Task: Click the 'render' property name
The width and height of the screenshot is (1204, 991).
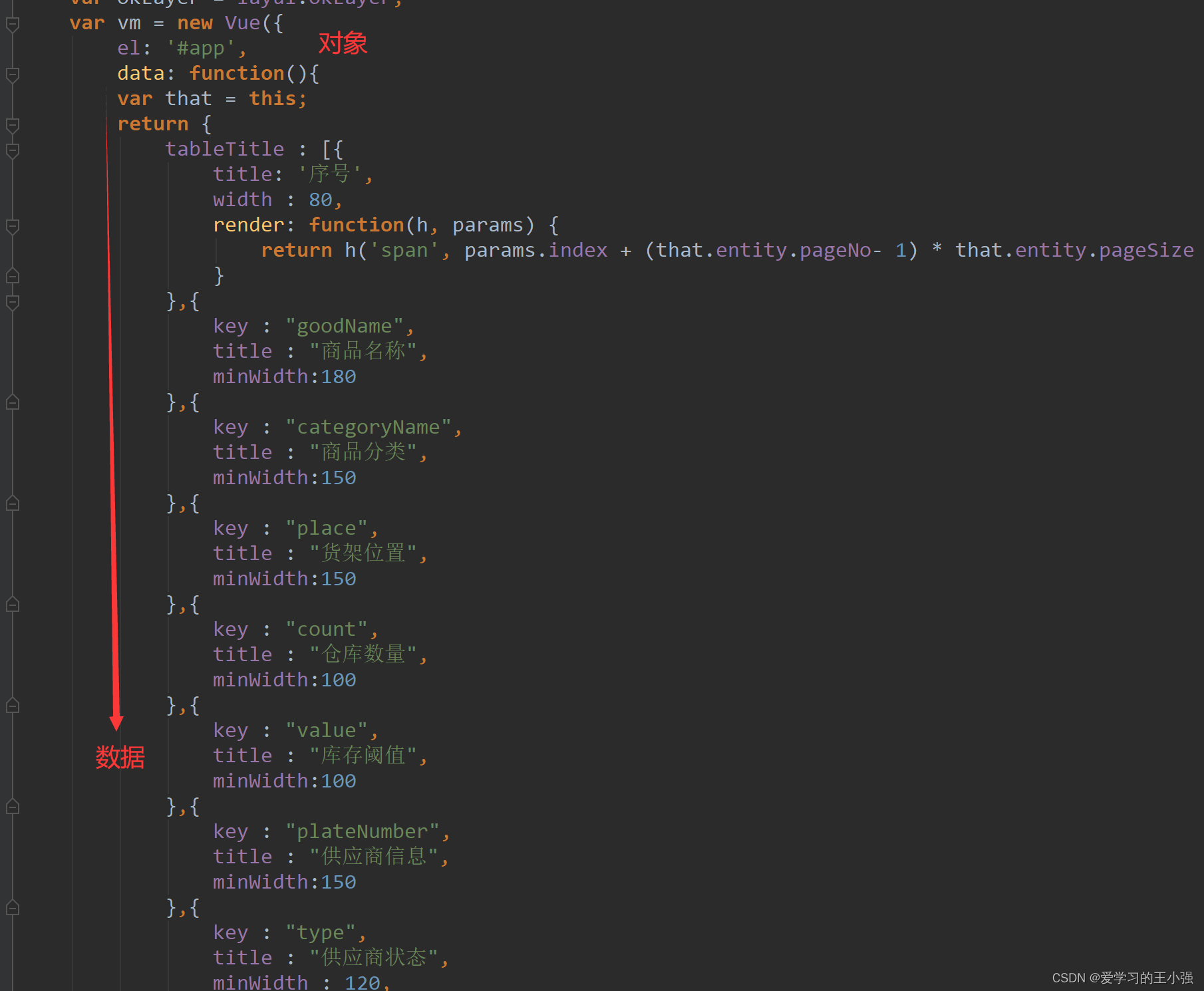Action: 248,225
